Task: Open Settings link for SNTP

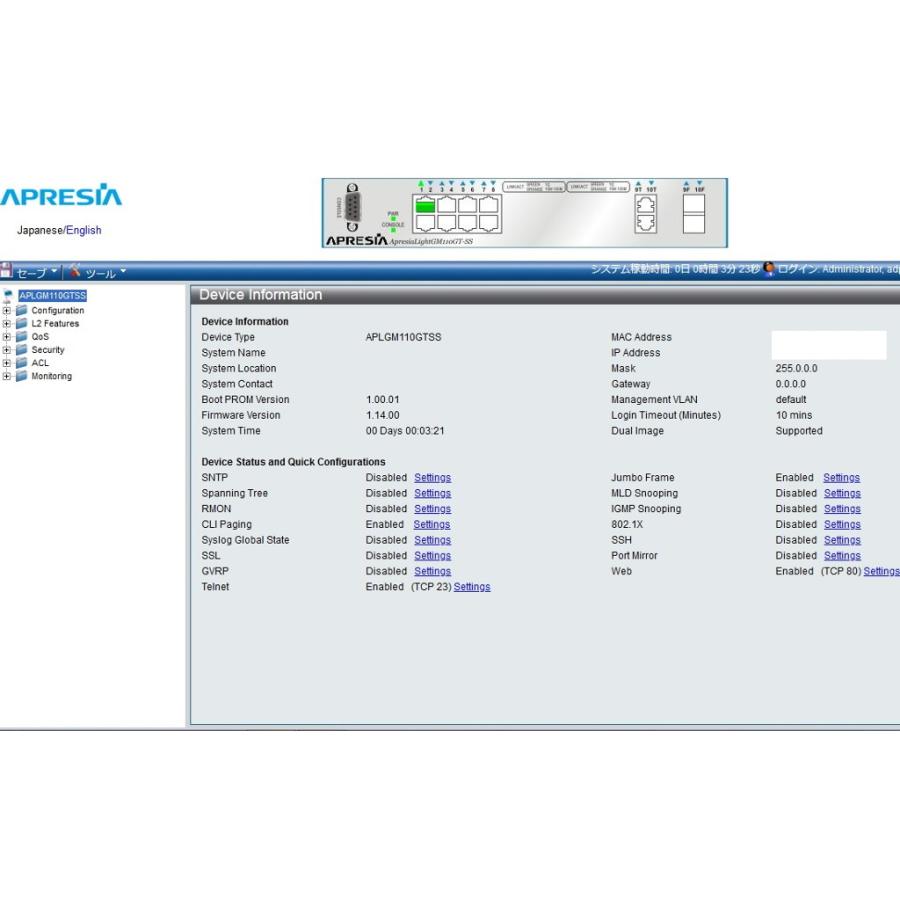Action: click(432, 478)
